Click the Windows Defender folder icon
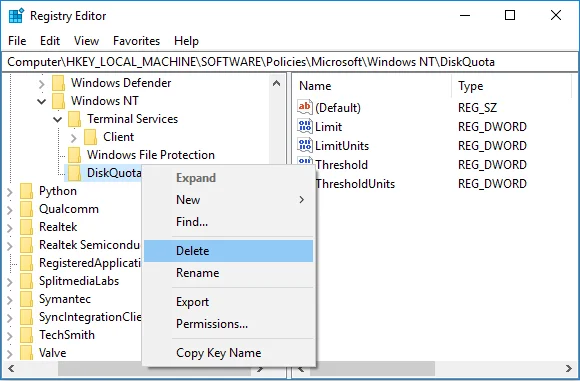The height and width of the screenshot is (381, 580). point(58,83)
